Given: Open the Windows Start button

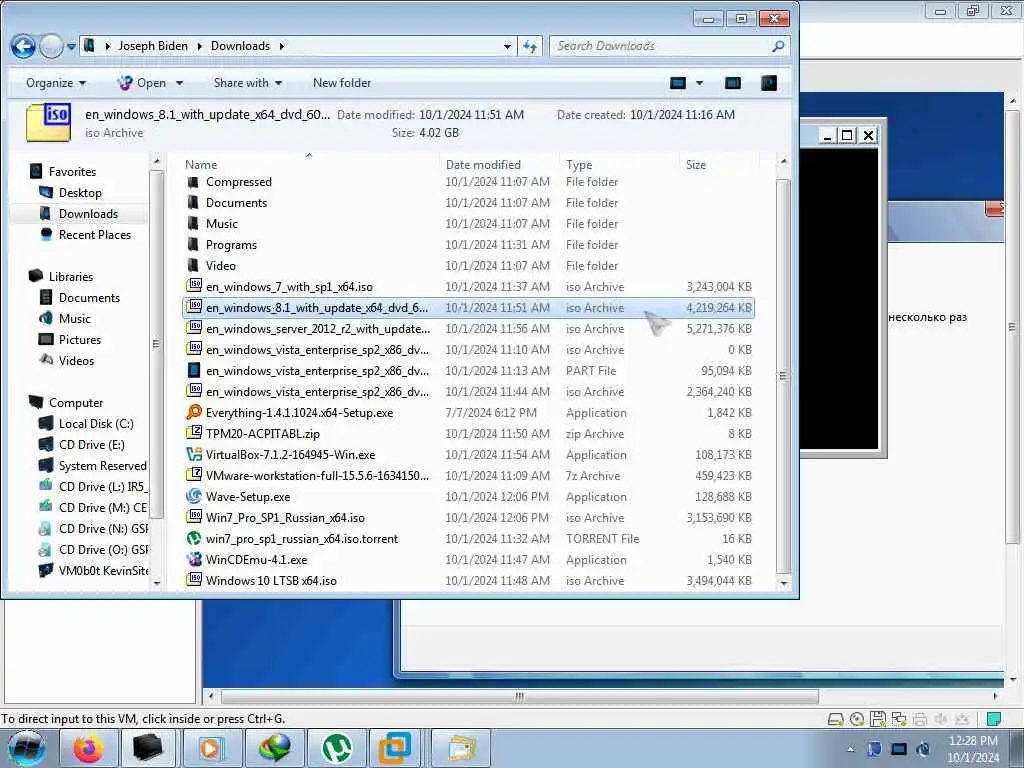Looking at the screenshot, I should [26, 748].
